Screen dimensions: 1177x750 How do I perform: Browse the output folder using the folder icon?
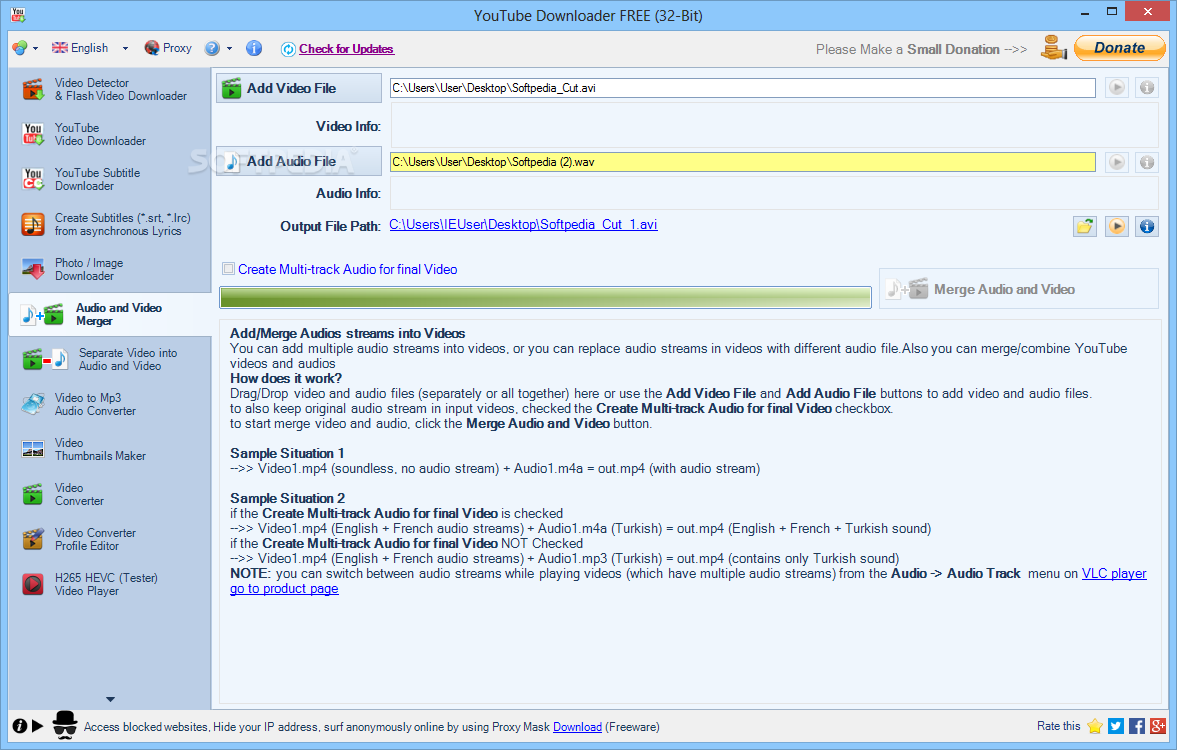point(1085,226)
